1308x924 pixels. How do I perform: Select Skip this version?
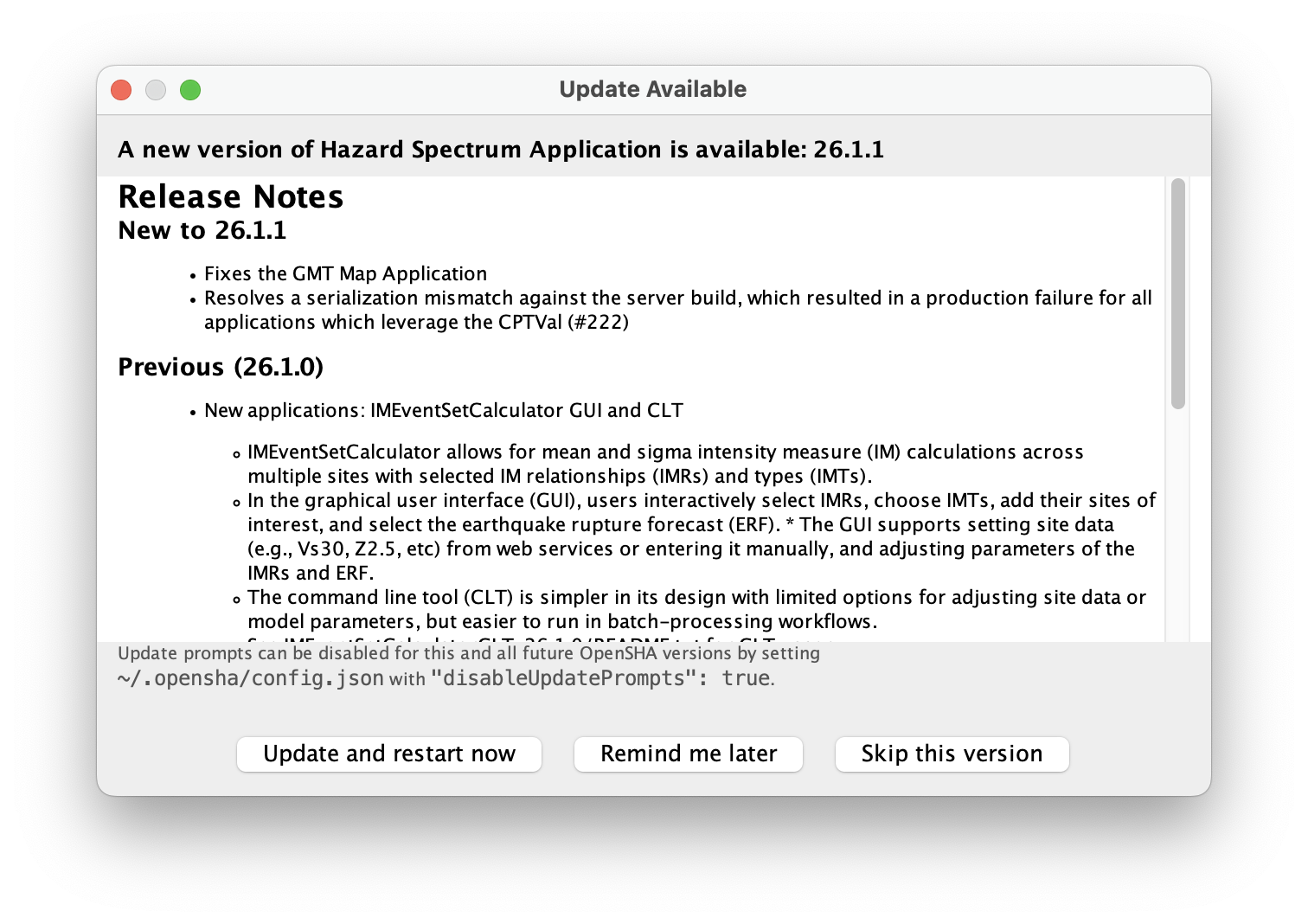tap(952, 754)
